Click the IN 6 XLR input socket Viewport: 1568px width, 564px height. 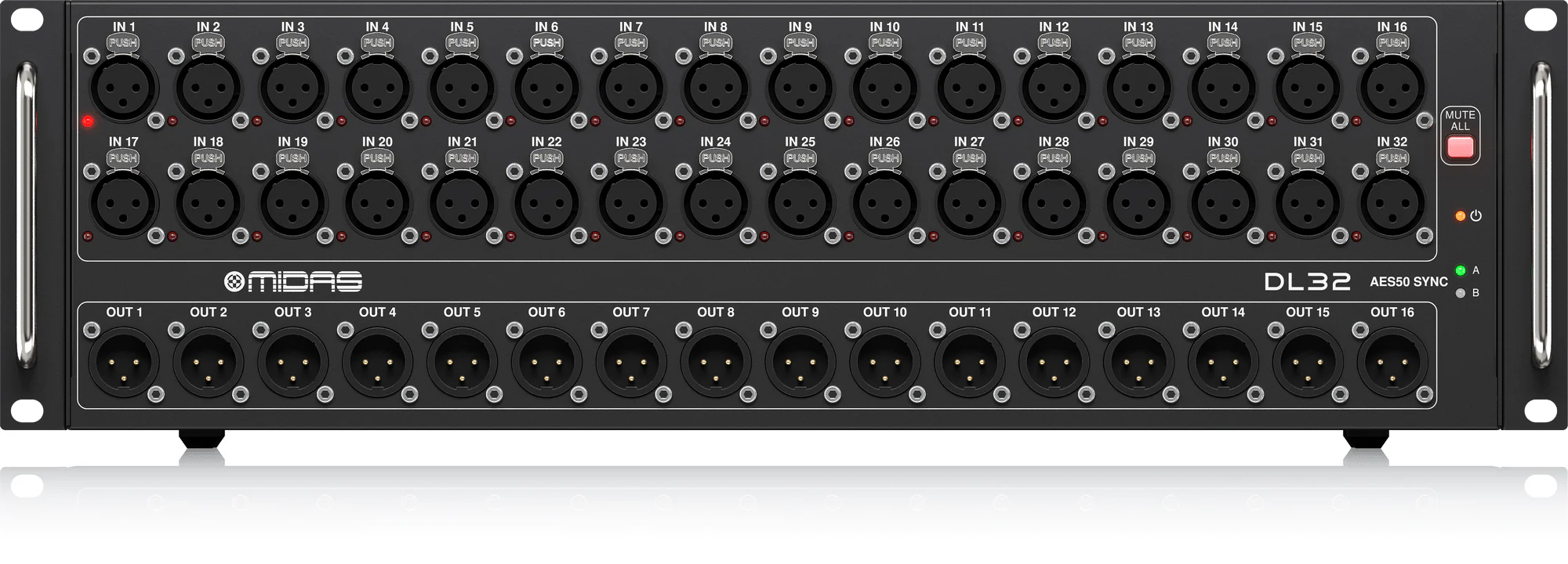tap(546, 88)
